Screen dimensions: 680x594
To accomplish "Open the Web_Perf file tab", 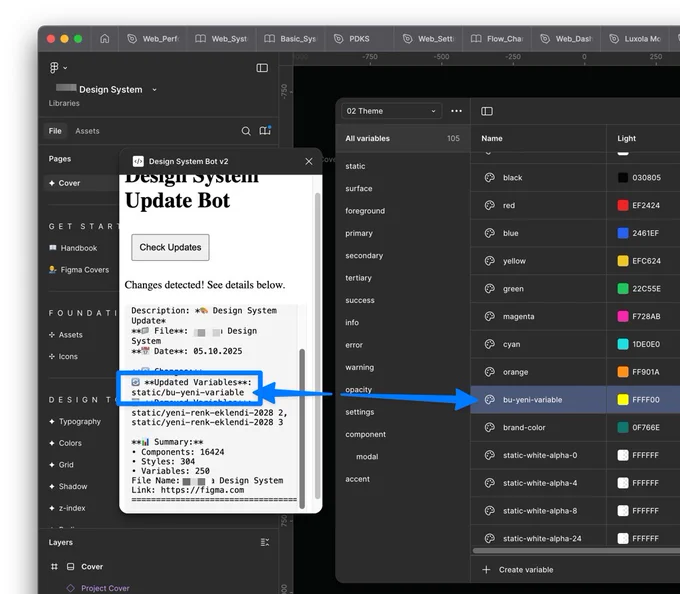I will [152, 39].
